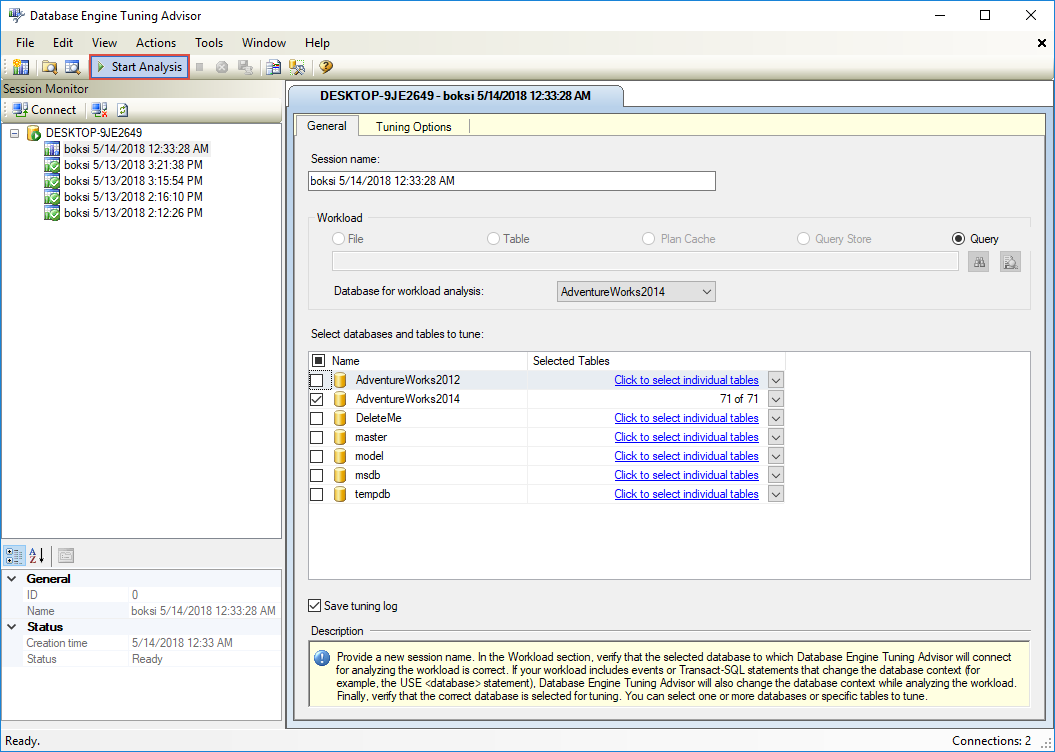Collapse the Status properties section chevron
This screenshot has height=752, width=1055.
point(11,627)
